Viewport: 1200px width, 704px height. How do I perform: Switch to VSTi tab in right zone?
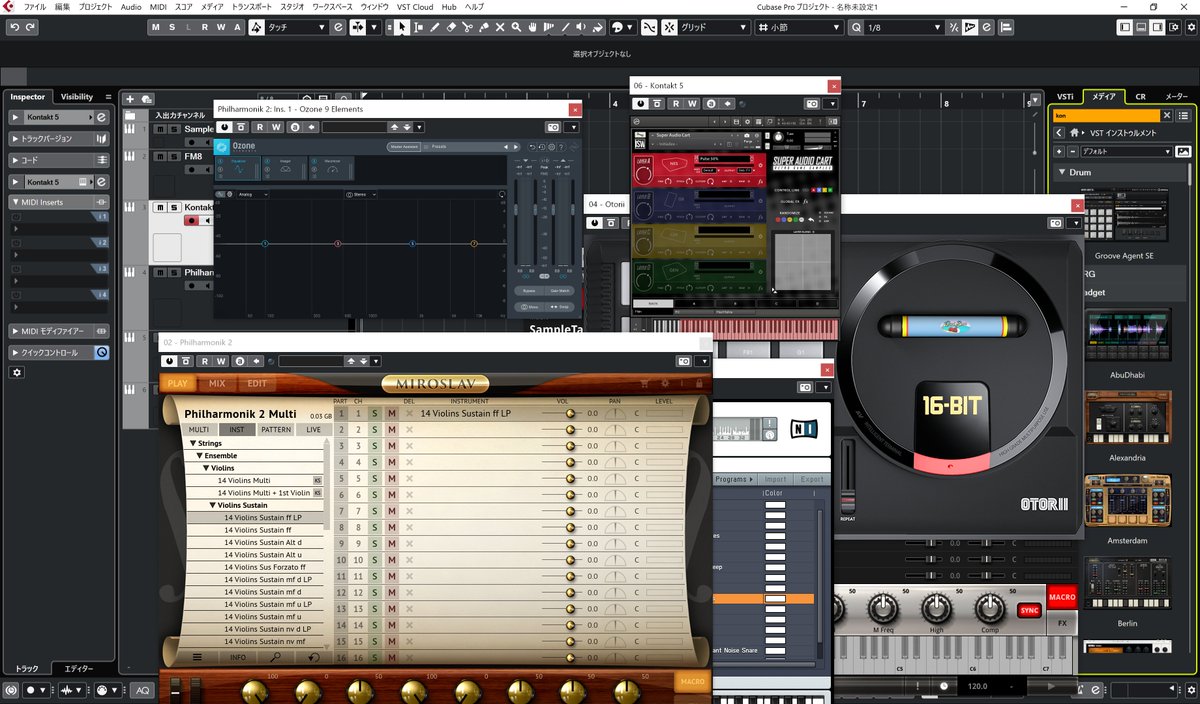tap(1065, 97)
